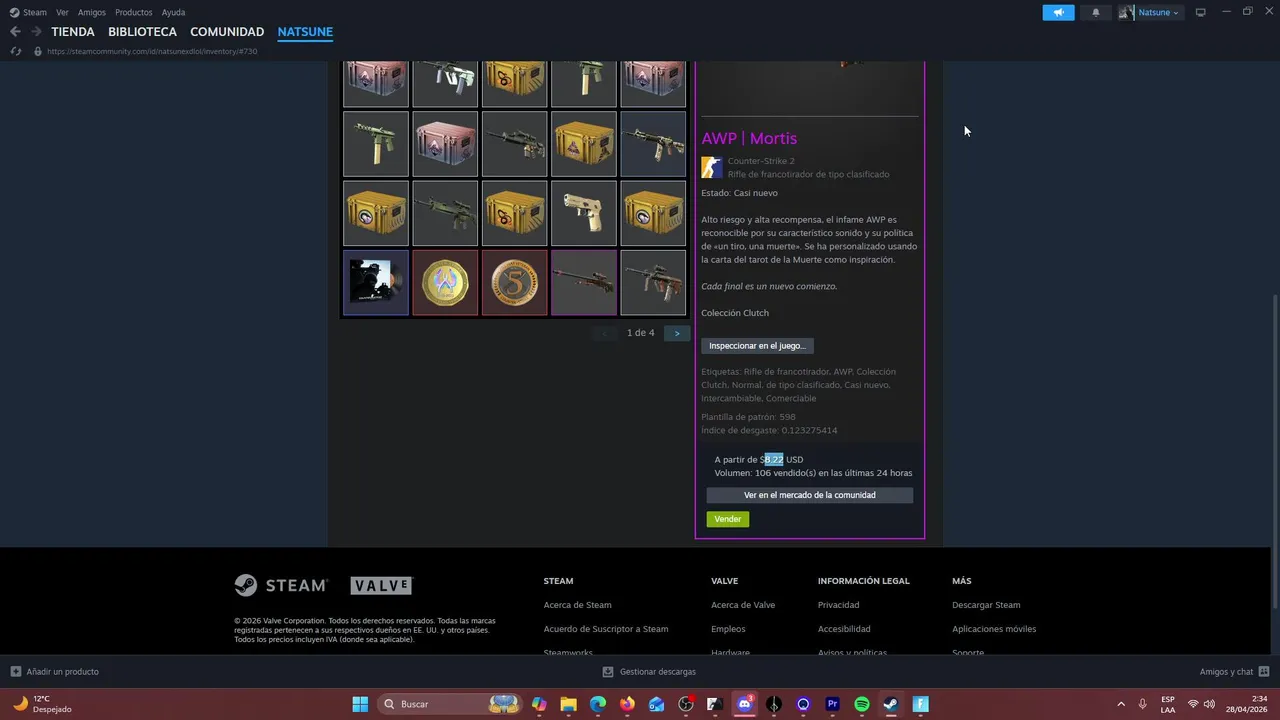Open the volume control in system tray
This screenshot has height=720, width=1280.
pos(1209,704)
